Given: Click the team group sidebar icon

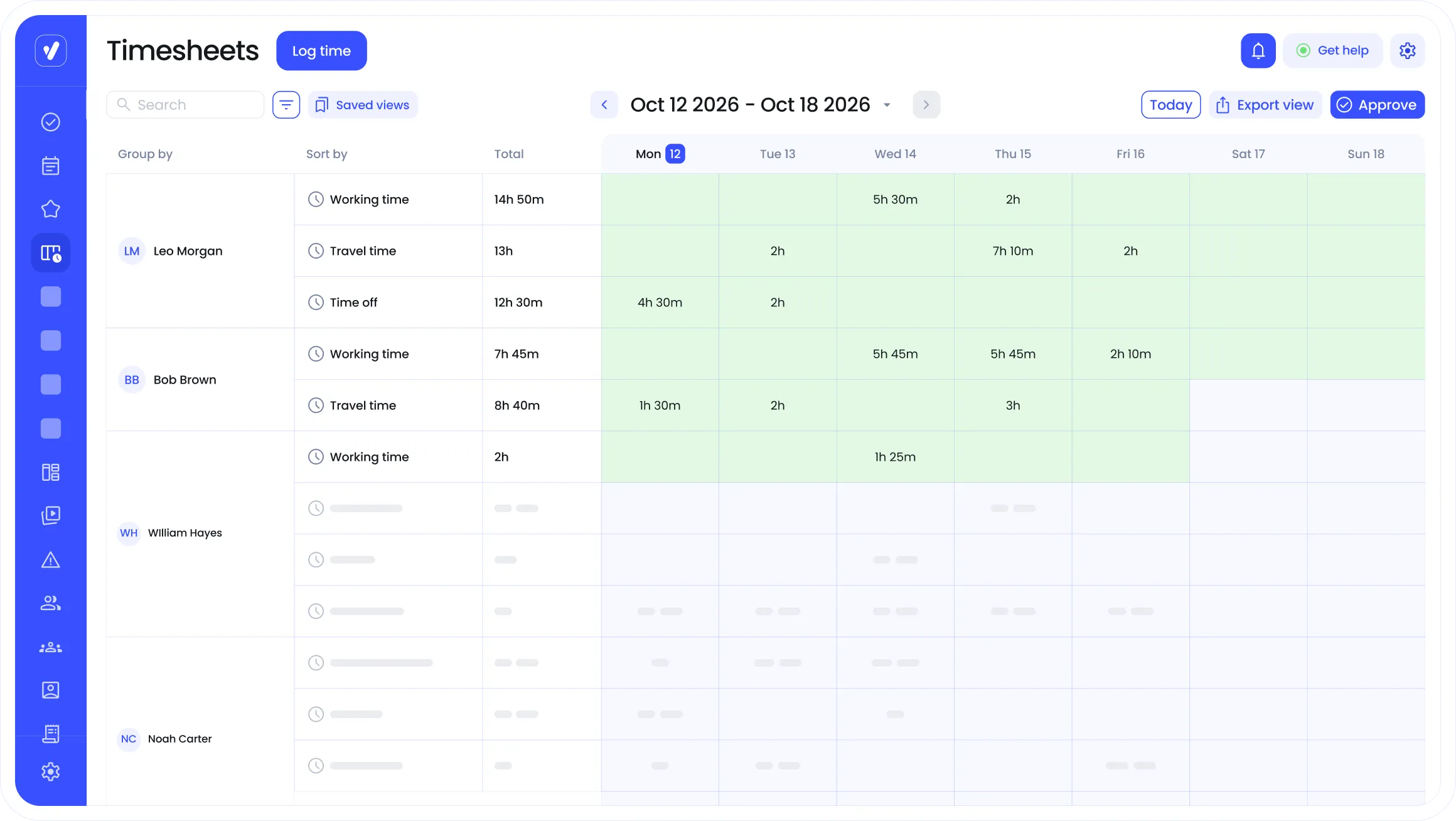Looking at the screenshot, I should (x=51, y=647).
